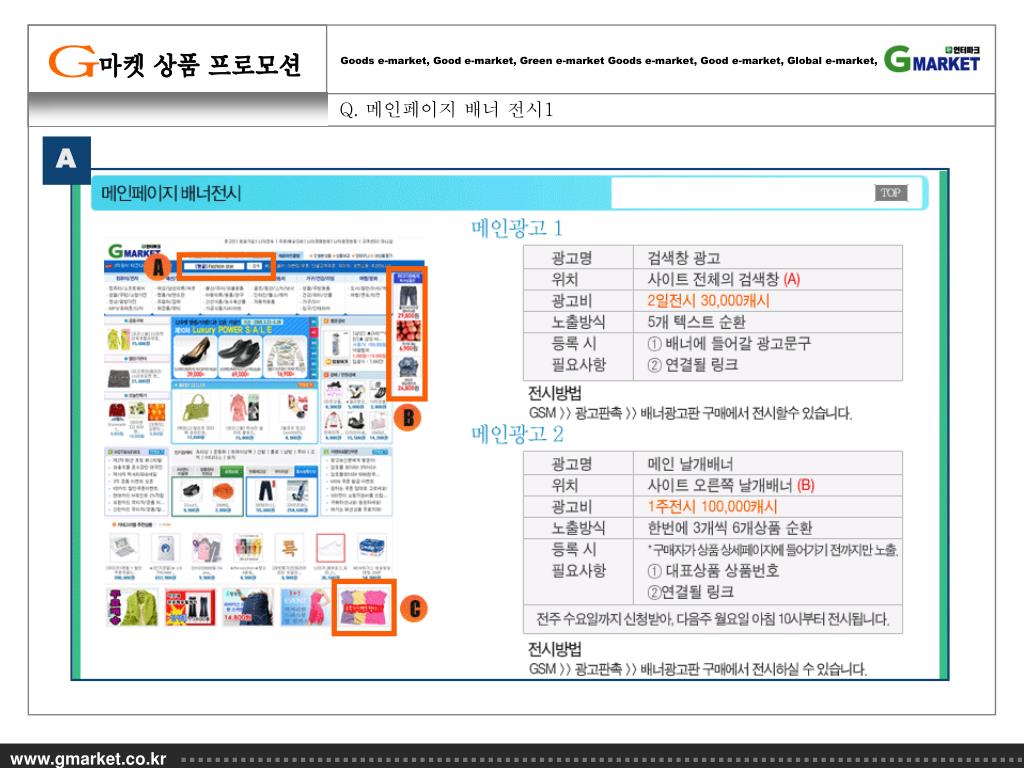This screenshot has height=768, width=1024.
Task: Click the laptop product thumbnail
Action: click(124, 548)
